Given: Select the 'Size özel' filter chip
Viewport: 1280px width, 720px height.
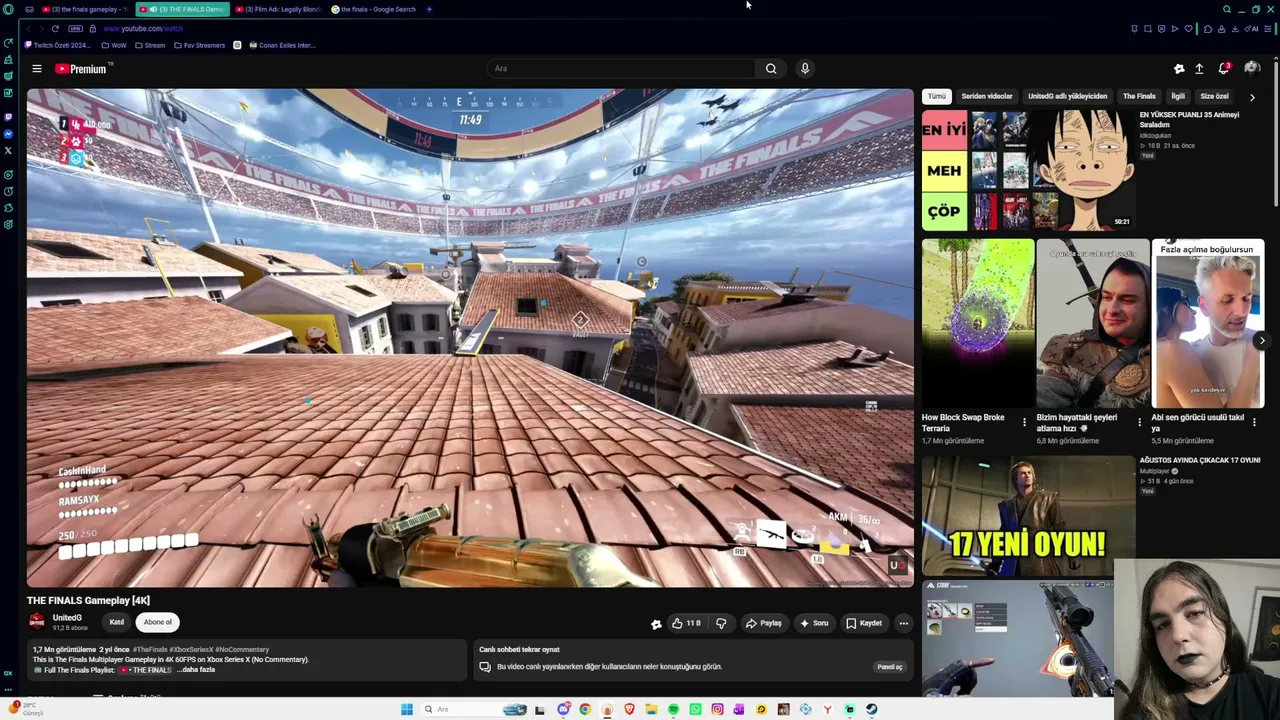Looking at the screenshot, I should 1214,96.
